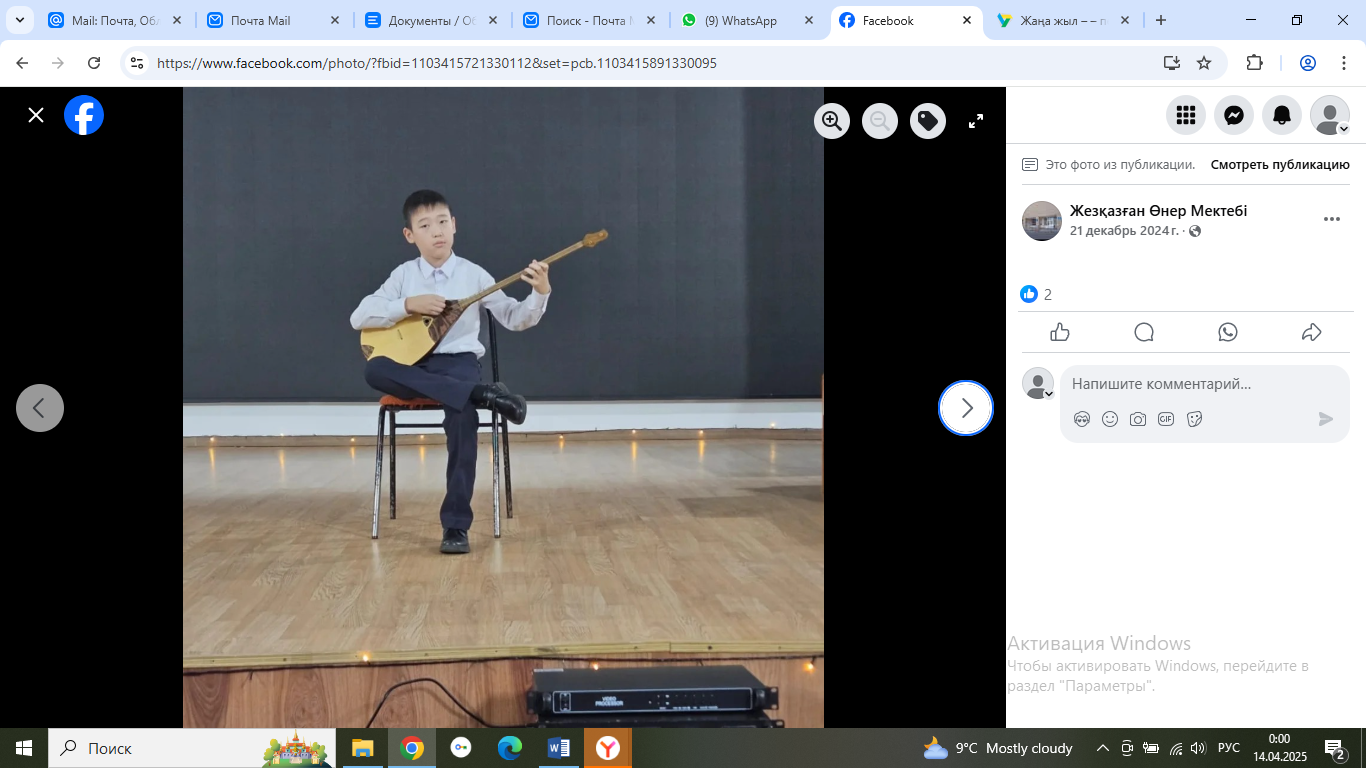The width and height of the screenshot is (1366, 768).
Task: Open post options three-dot menu
Action: coord(1331,220)
